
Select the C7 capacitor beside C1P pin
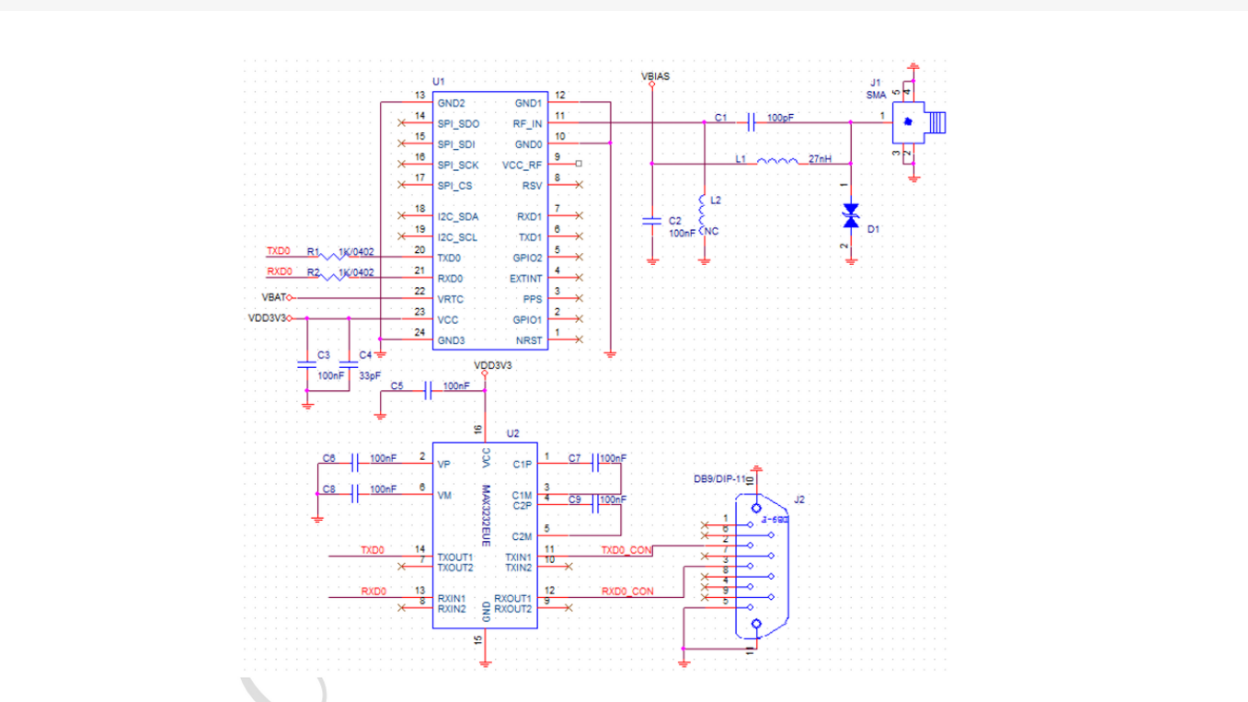[x=596, y=462]
